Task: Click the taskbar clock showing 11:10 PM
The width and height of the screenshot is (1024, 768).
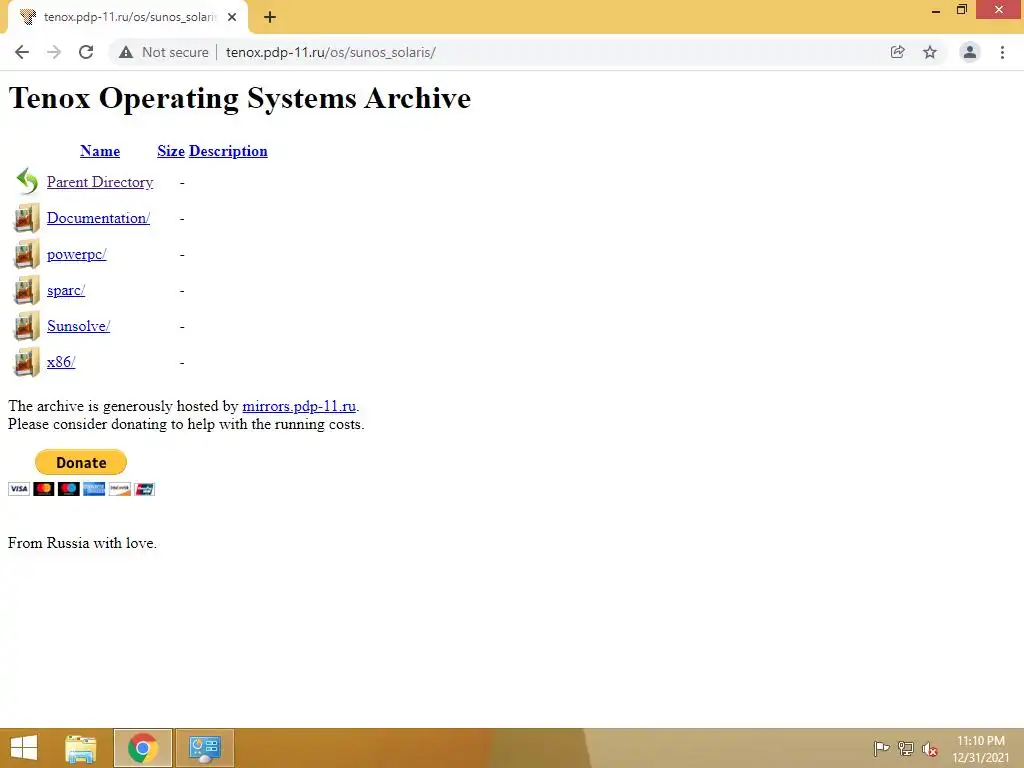Action: [x=981, y=749]
